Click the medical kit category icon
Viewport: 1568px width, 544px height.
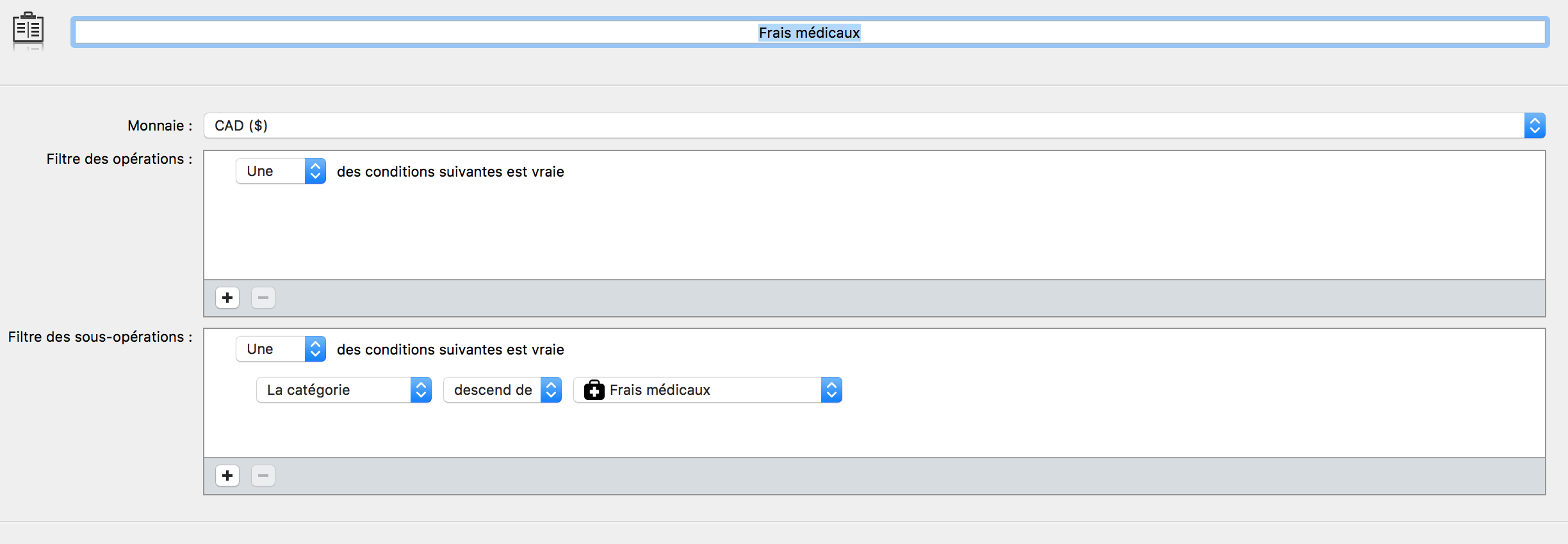pos(594,390)
